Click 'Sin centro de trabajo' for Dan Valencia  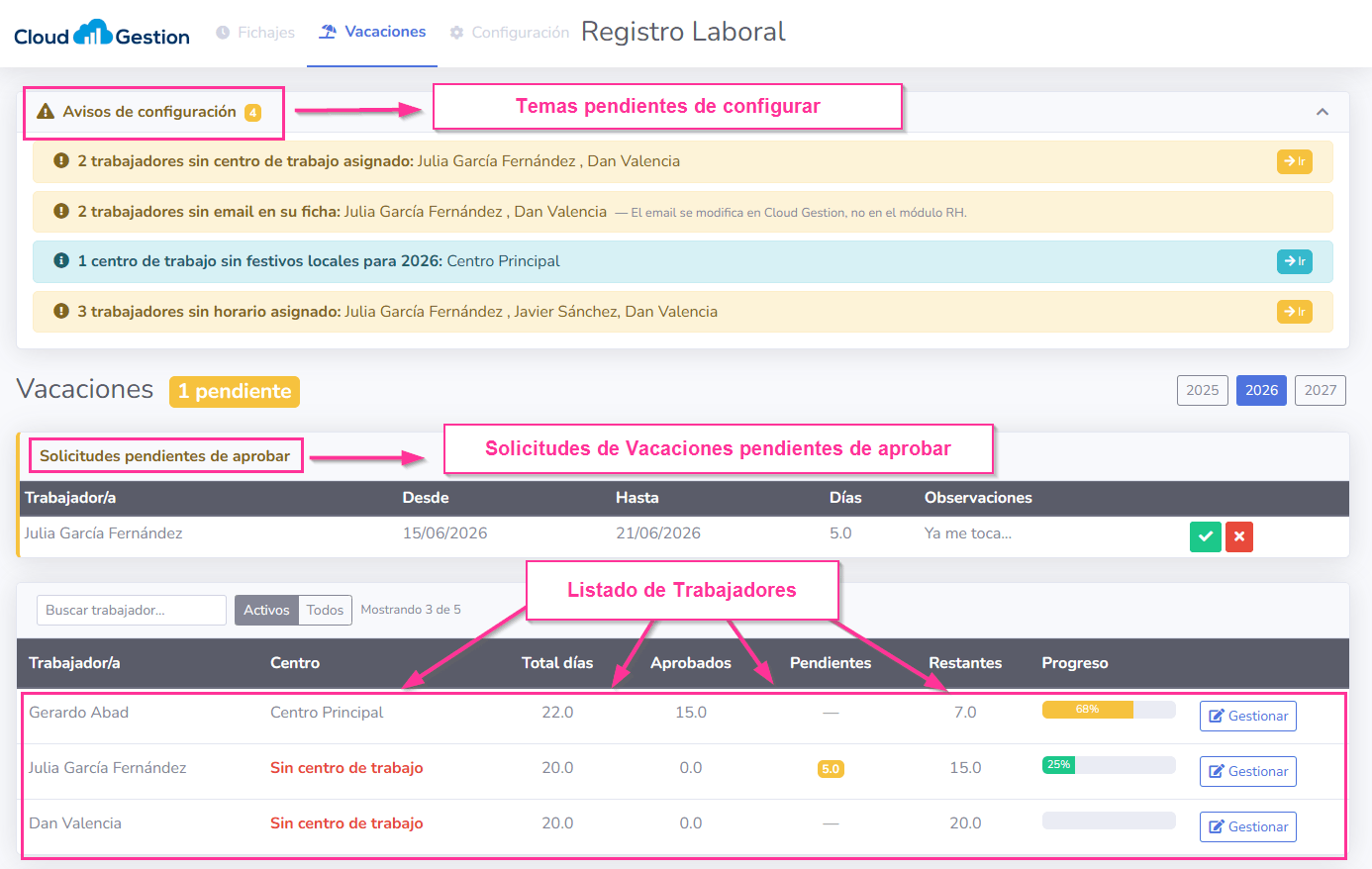(x=346, y=823)
